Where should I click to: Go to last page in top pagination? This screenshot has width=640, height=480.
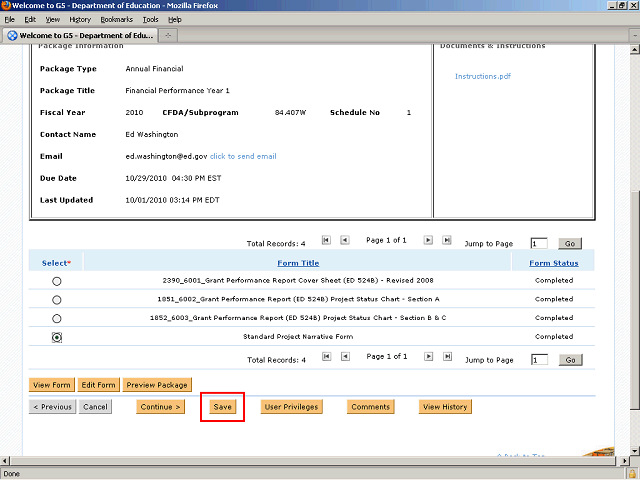pos(447,240)
